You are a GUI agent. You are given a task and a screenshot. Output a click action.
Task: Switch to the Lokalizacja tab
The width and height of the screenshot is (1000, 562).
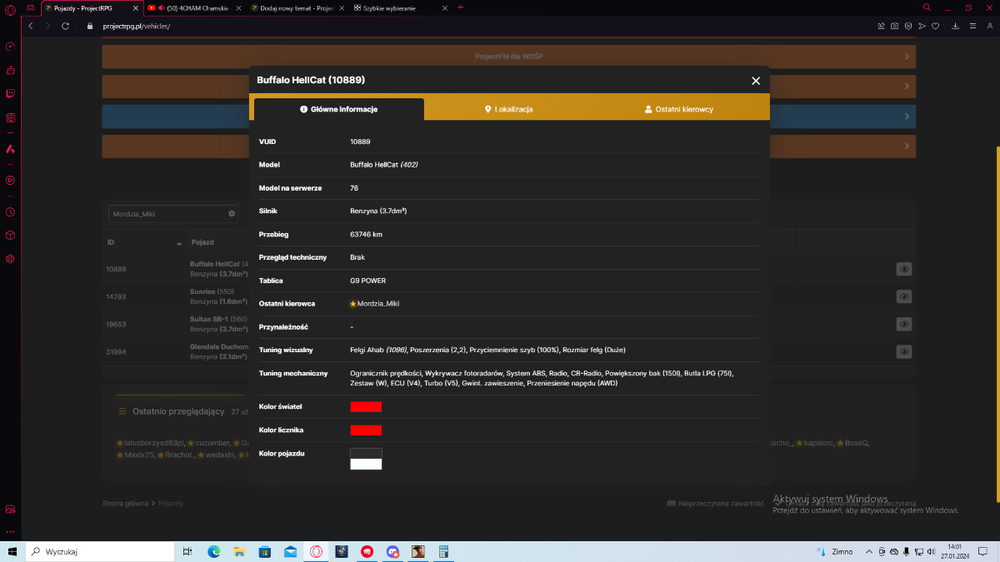pos(509,109)
